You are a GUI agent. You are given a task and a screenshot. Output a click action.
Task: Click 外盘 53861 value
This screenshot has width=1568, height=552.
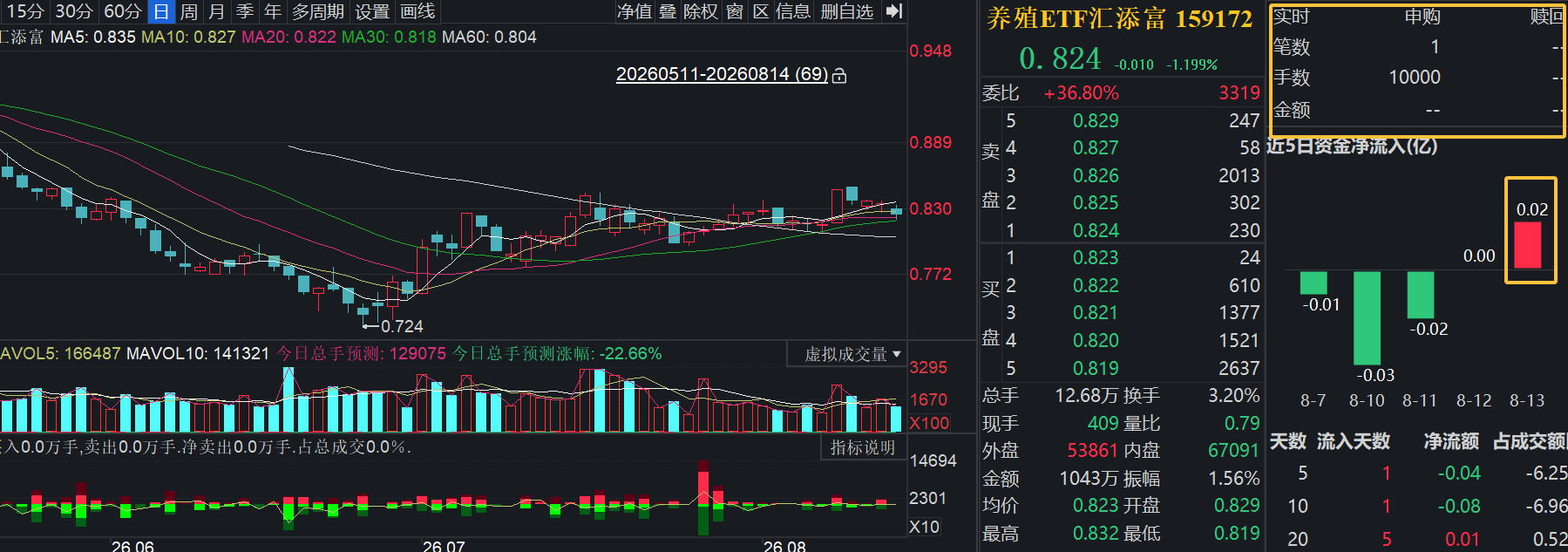tap(1092, 450)
